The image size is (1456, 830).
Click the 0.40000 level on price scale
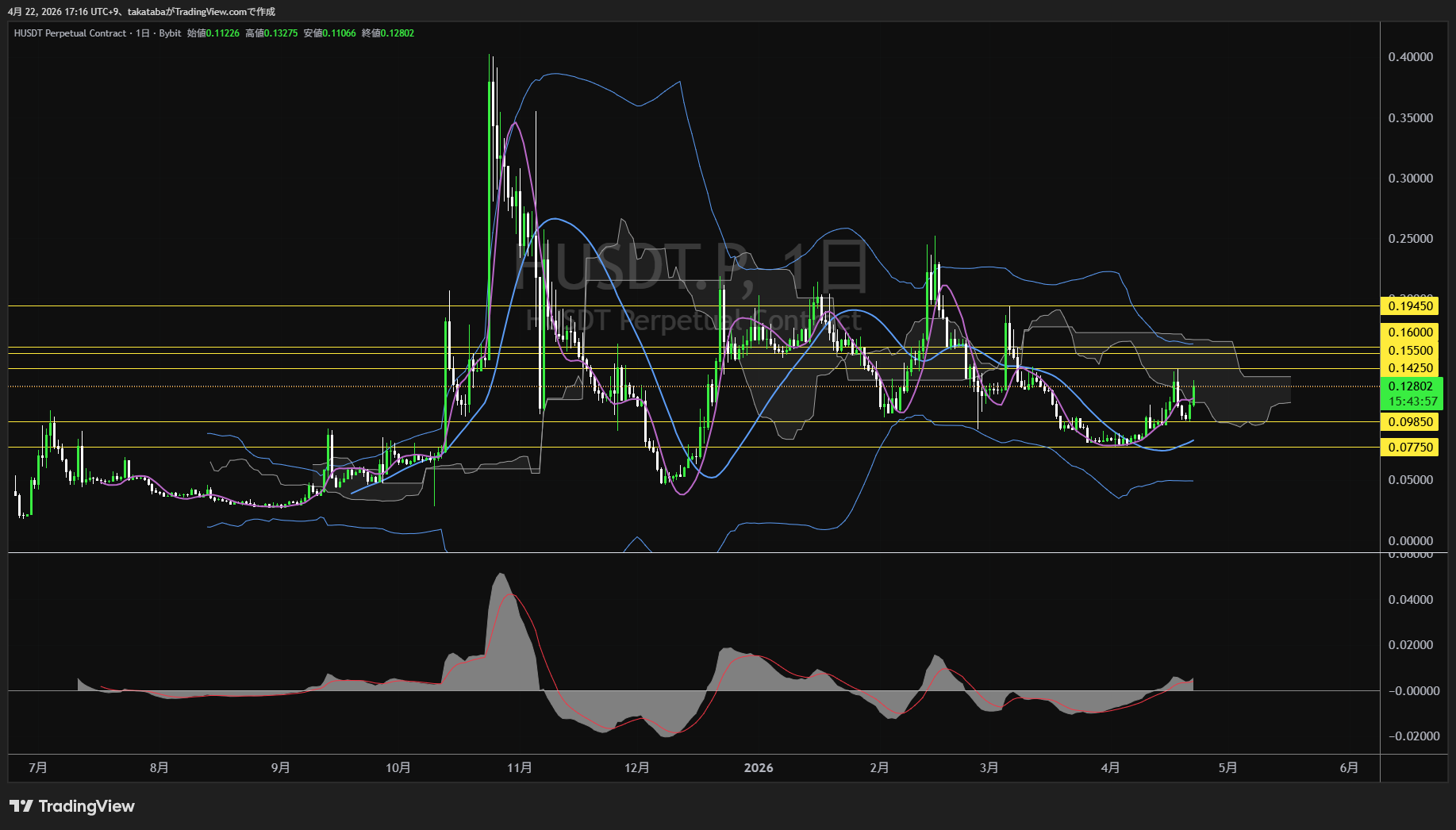(x=1410, y=57)
